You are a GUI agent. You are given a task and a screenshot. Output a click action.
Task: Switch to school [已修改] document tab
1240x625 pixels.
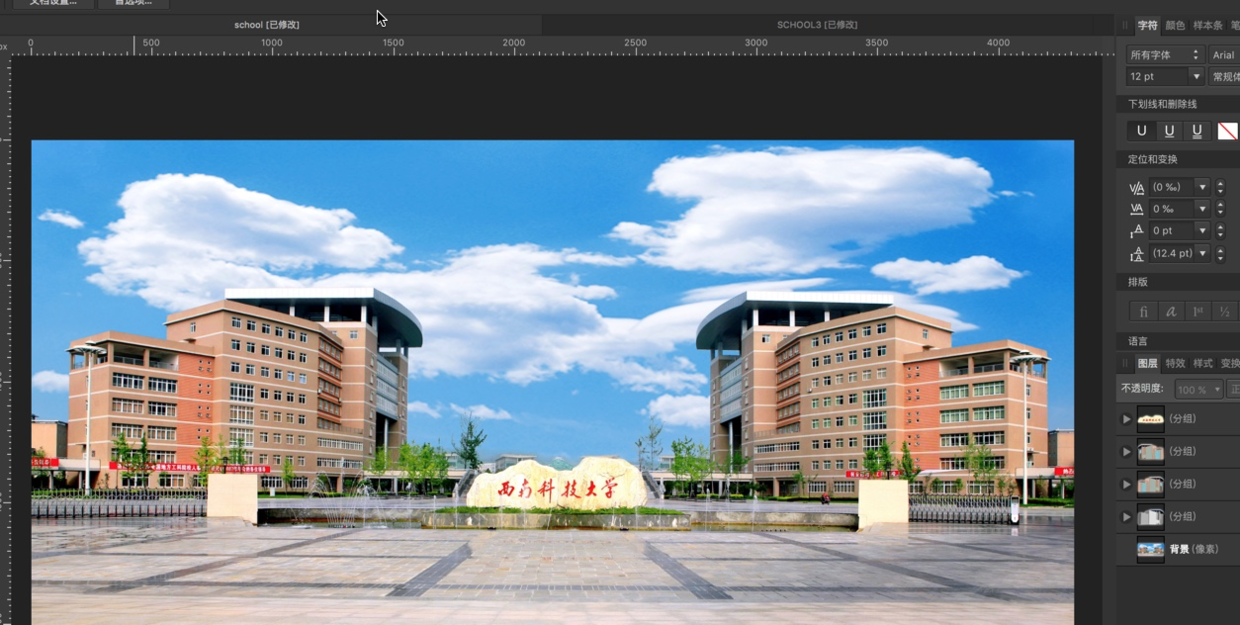[x=267, y=25]
